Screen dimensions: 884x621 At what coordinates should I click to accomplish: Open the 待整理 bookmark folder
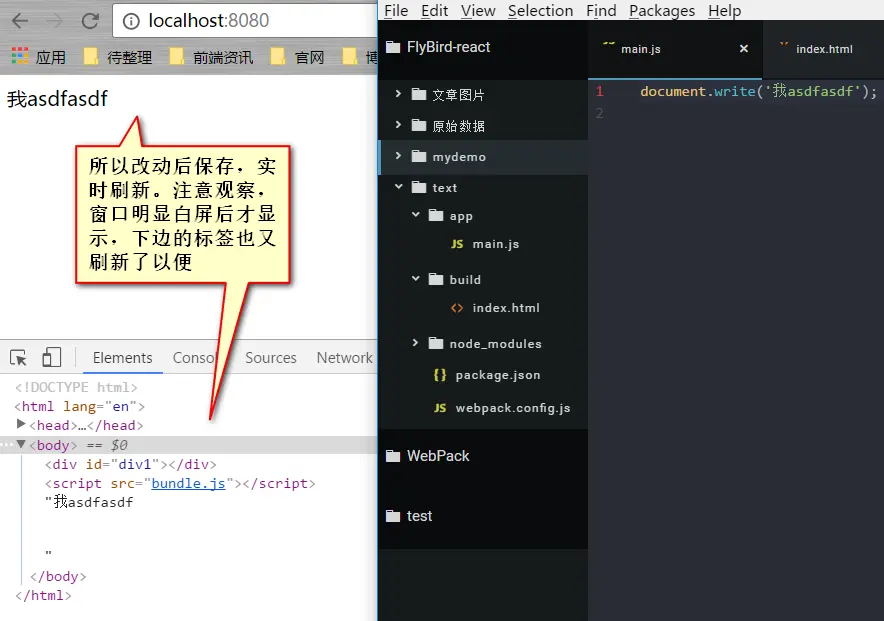(118, 57)
